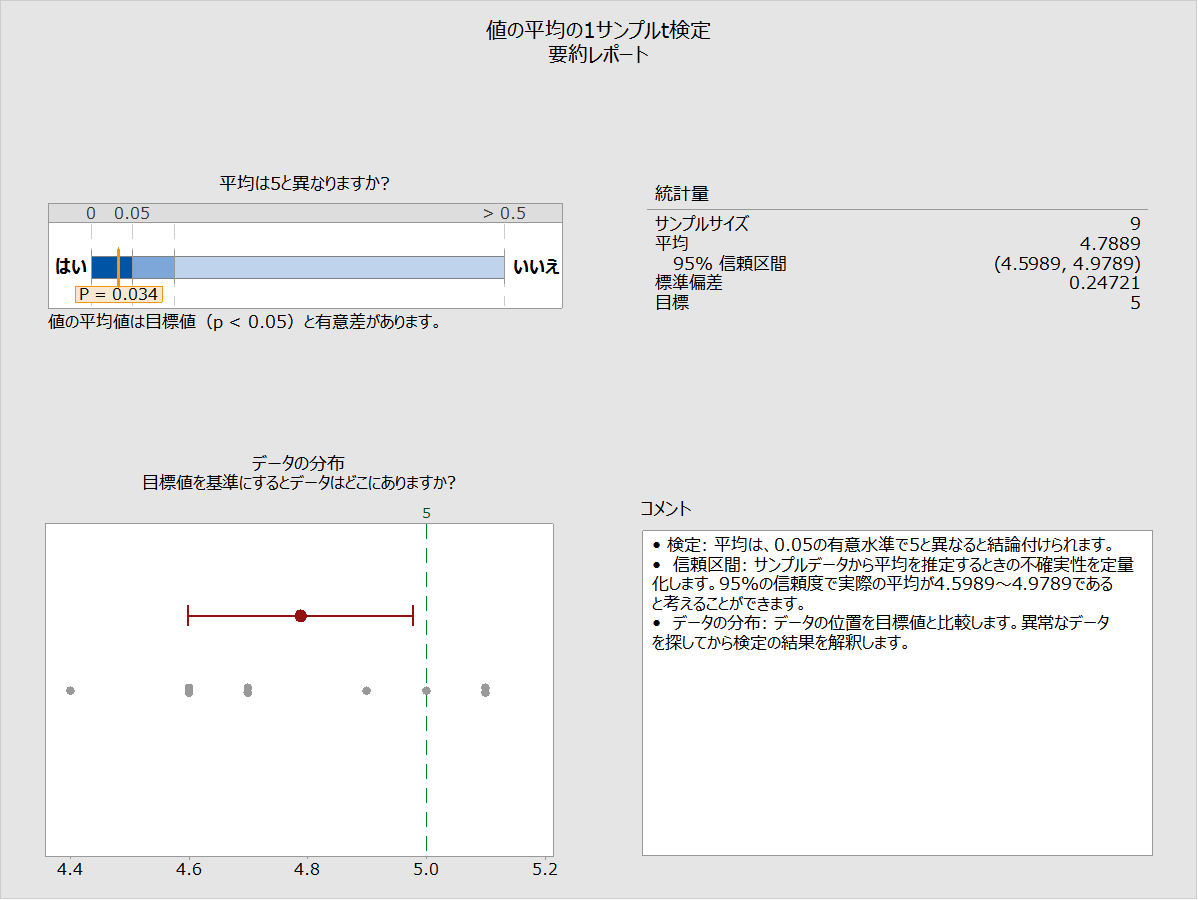1198x900 pixels.
Task: Click the gray data points at 4.7
Action: tap(248, 691)
